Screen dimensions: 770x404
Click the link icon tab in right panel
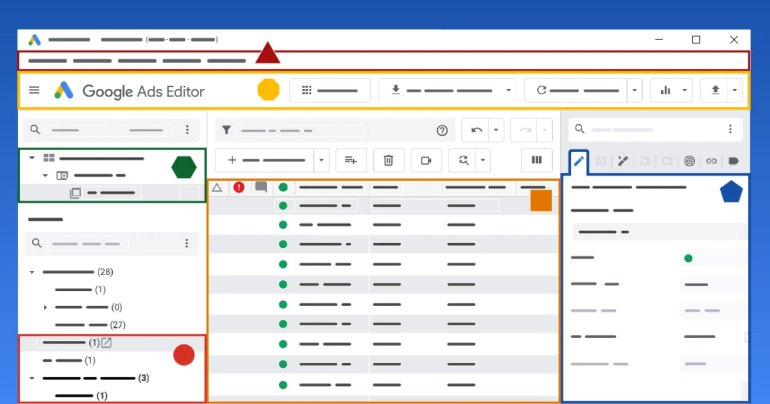[711, 160]
